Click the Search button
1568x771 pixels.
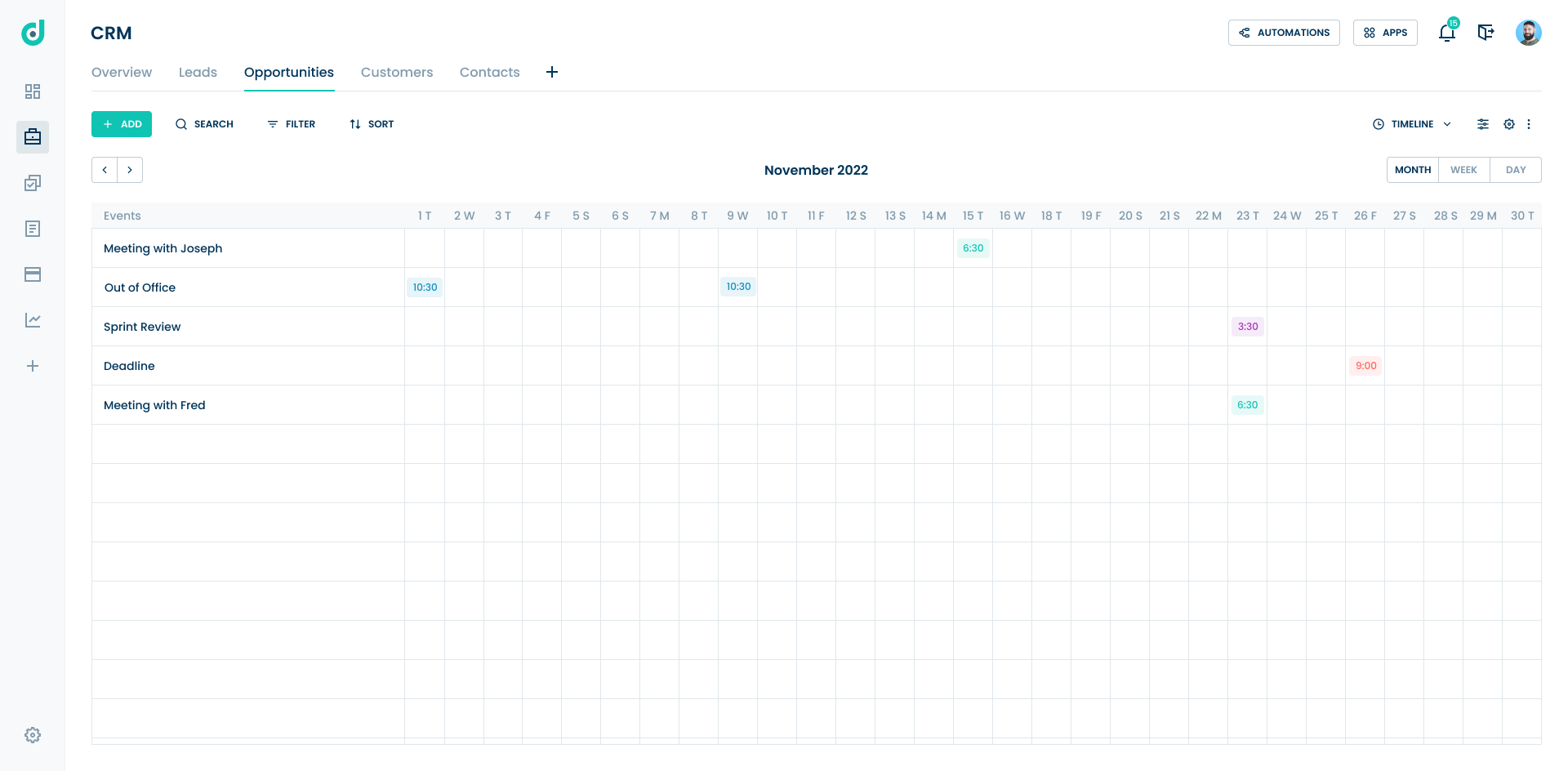point(204,124)
